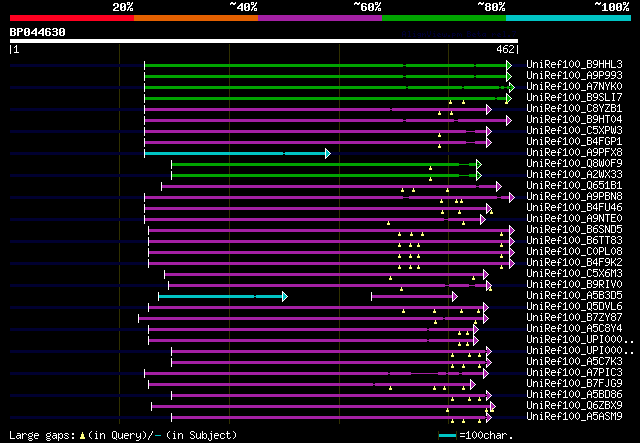Click the purple alignment bar of UniRef100_B7ZY87
This screenshot has width=640, height=443.
point(311,318)
